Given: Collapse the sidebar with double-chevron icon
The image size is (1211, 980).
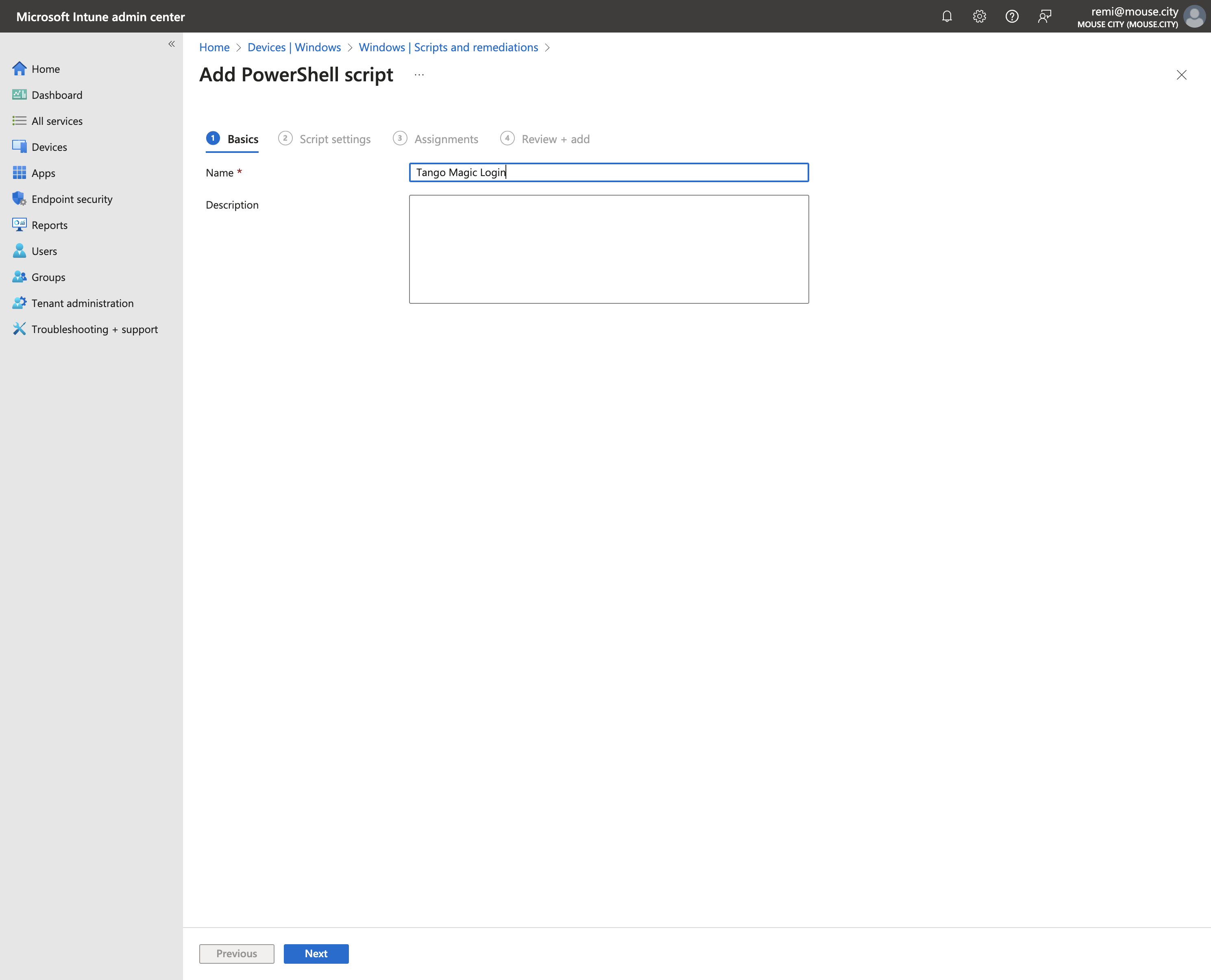Looking at the screenshot, I should 172,44.
